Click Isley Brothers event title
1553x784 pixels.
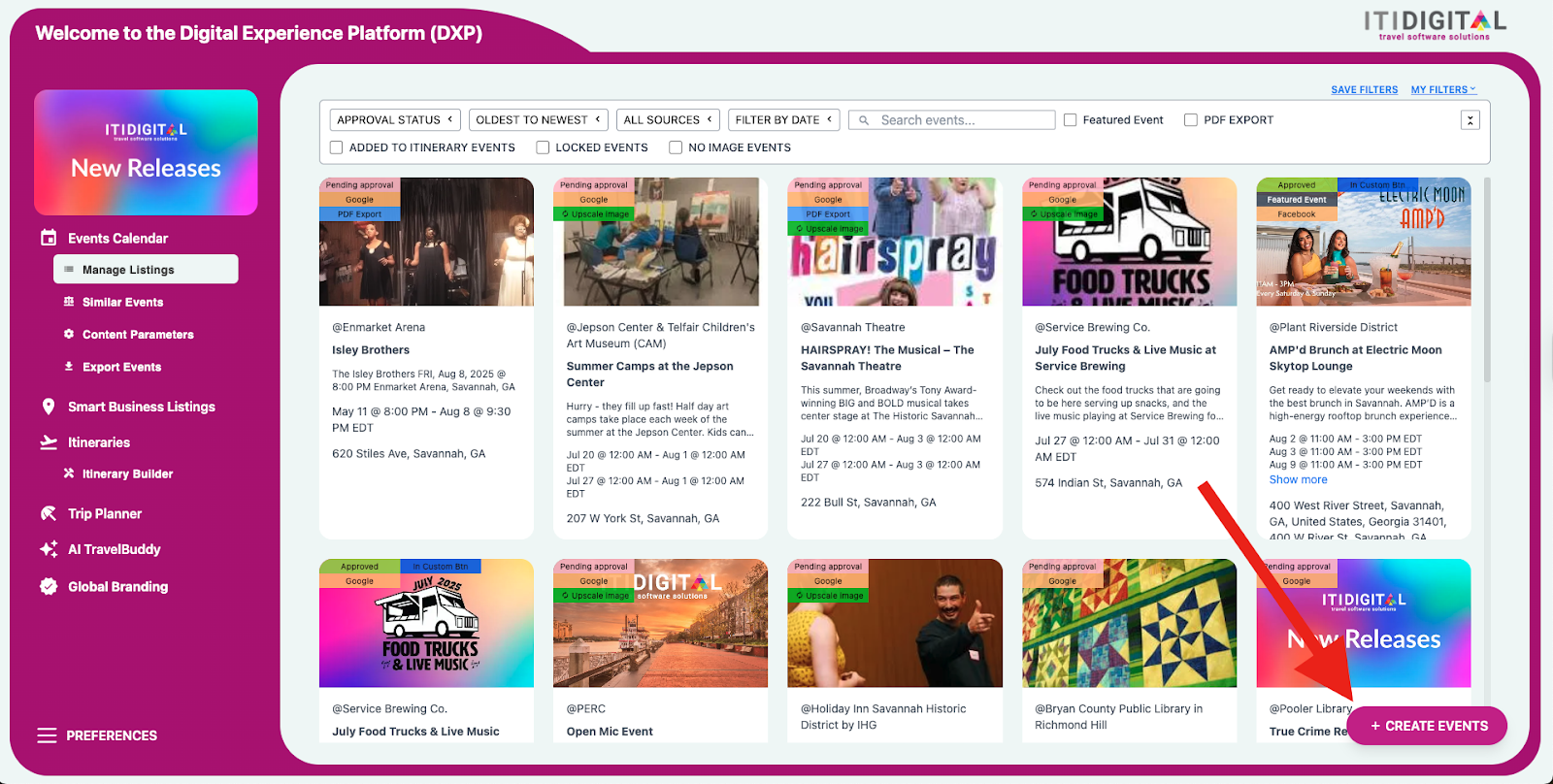371,350
